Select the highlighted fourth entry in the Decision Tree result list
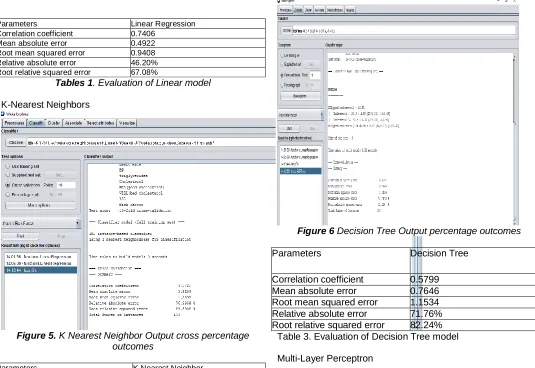 coord(300,171)
